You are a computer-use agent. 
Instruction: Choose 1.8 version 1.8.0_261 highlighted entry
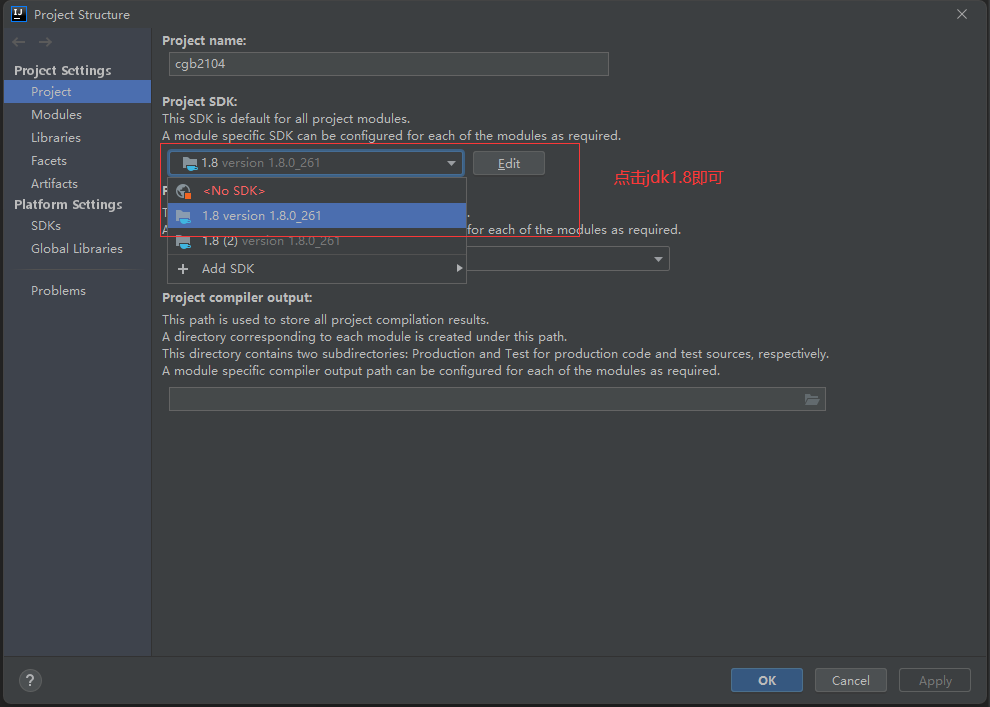click(317, 216)
